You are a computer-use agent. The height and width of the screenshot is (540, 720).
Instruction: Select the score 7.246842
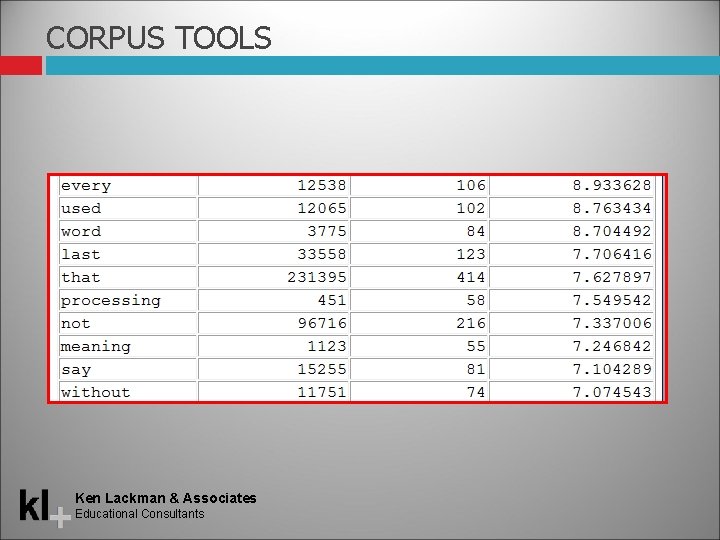point(612,346)
